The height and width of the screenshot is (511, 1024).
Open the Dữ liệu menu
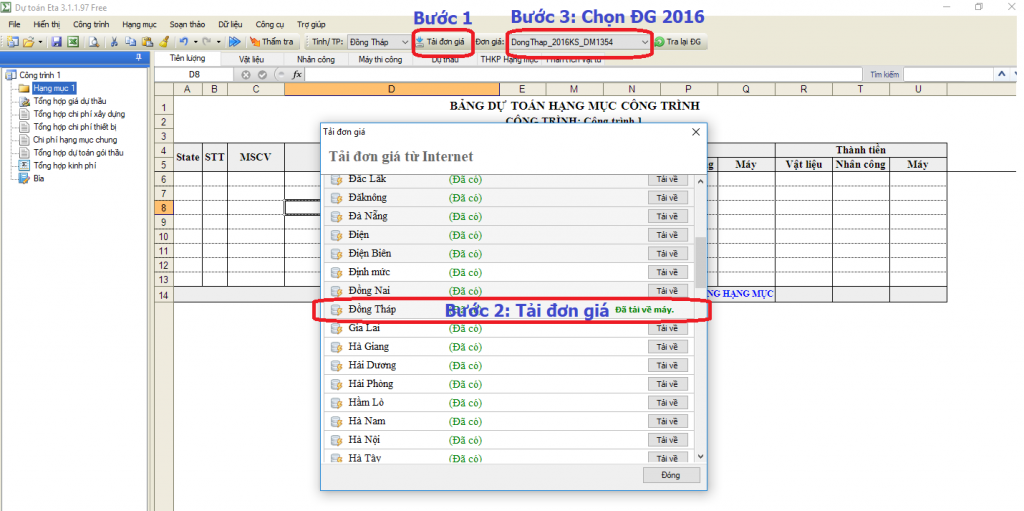(x=229, y=23)
